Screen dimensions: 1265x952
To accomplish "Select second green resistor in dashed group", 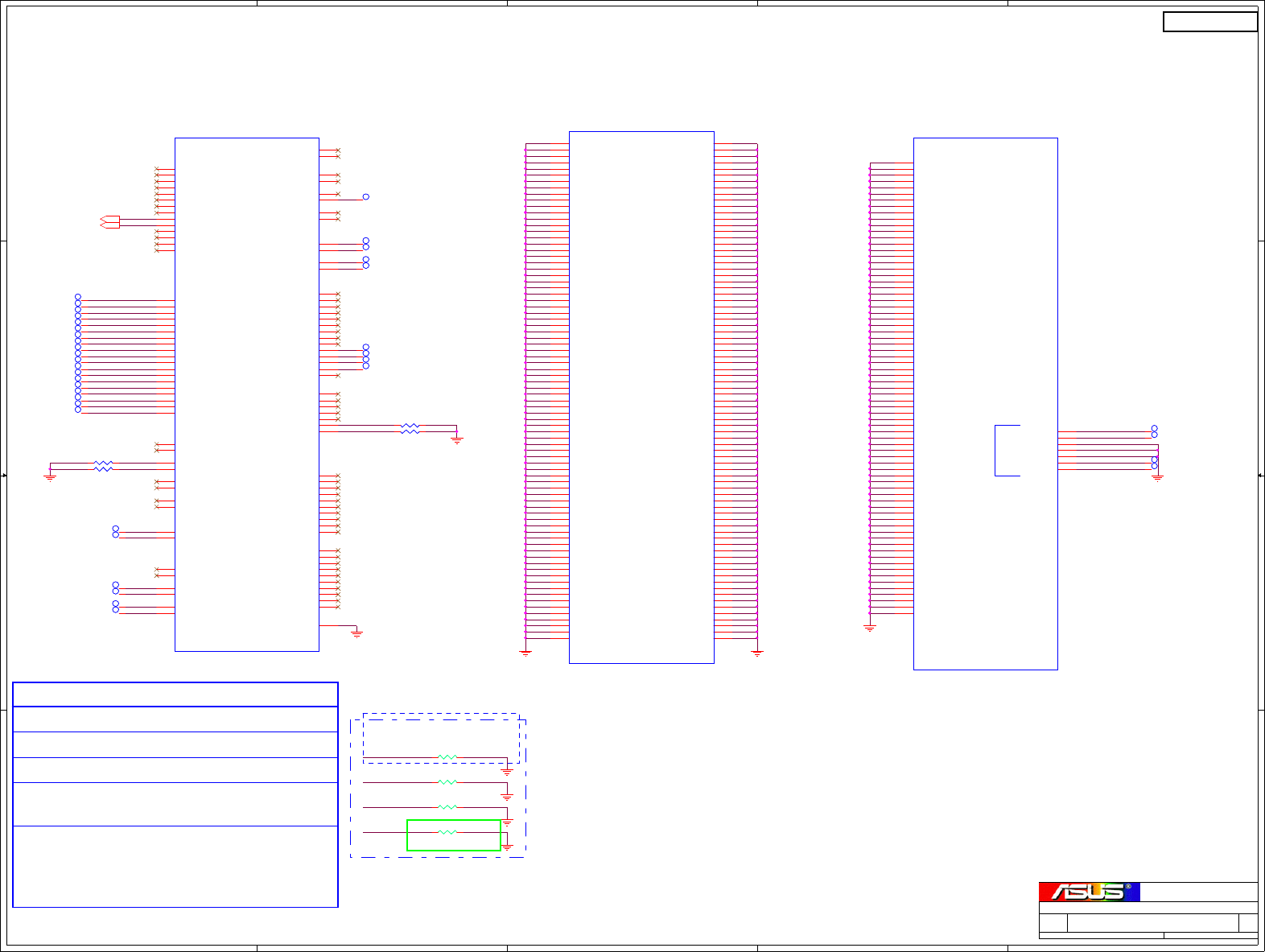I will (x=447, y=782).
